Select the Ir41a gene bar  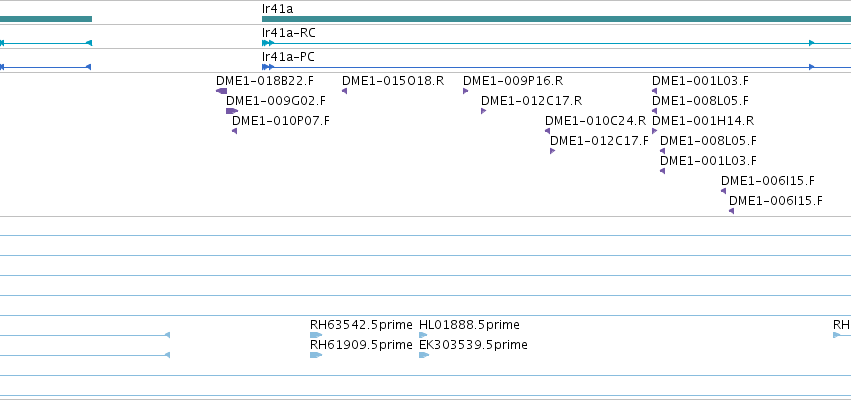[x=556, y=19]
